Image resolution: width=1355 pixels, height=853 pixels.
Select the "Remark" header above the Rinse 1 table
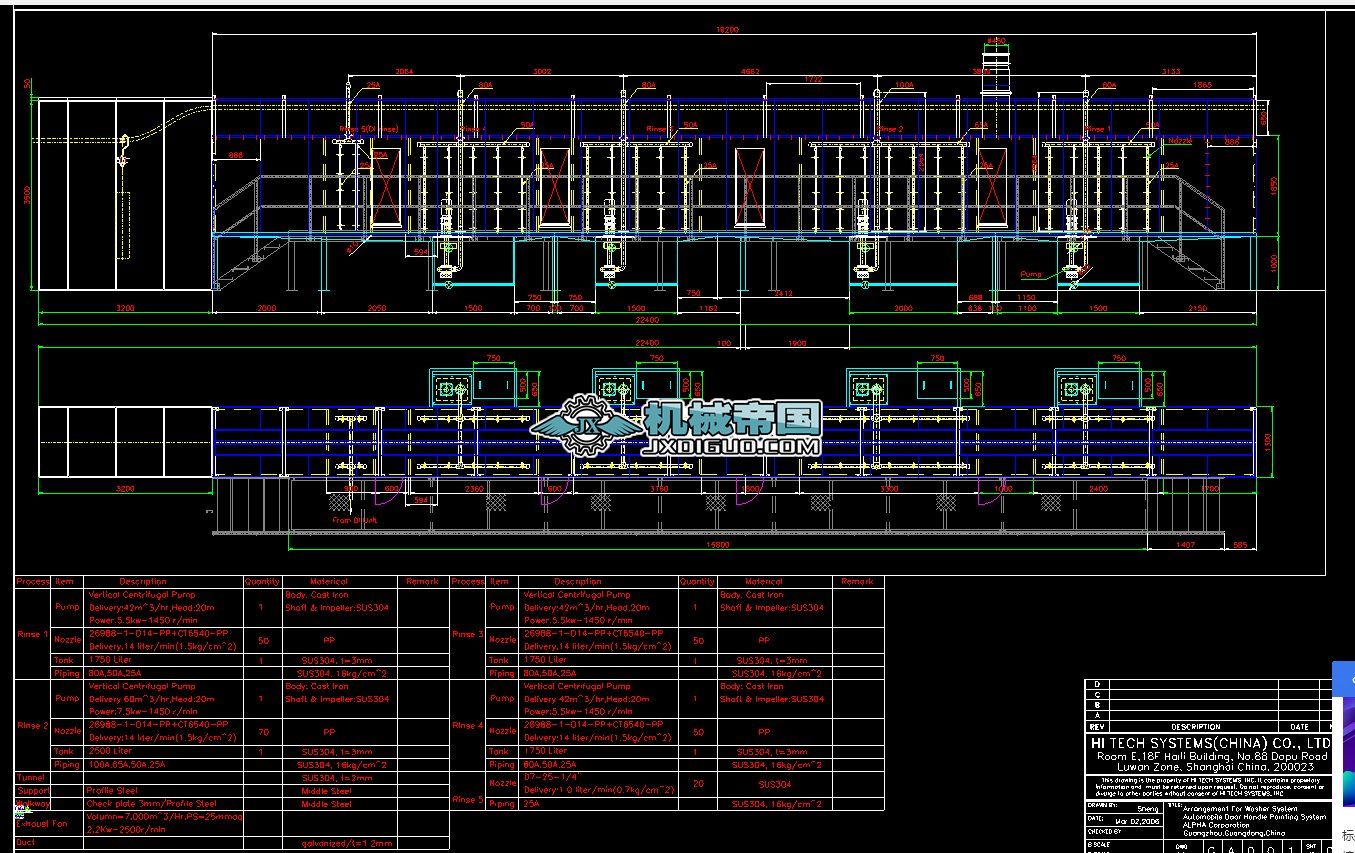[423, 581]
